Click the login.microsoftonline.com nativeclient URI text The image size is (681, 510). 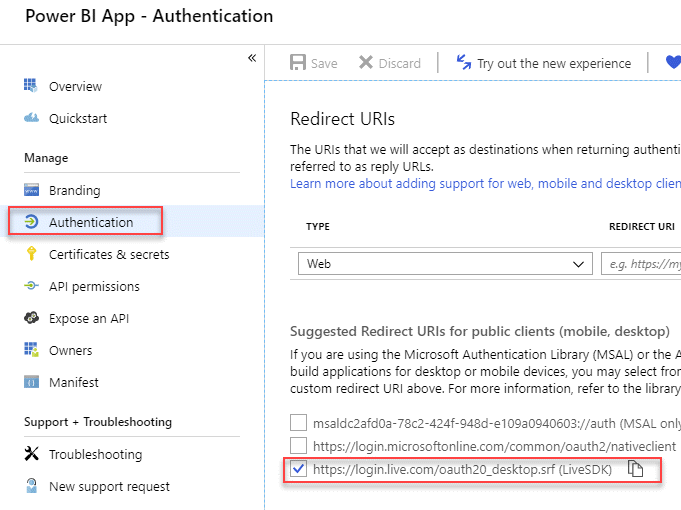494,446
